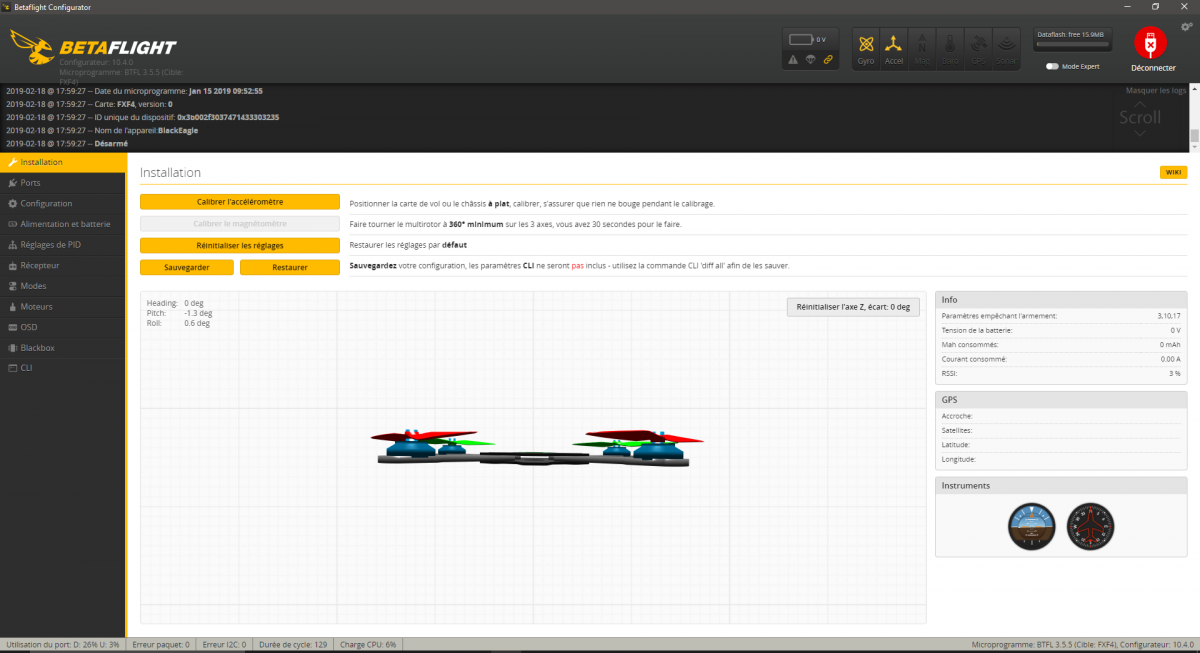Click the GPS sensor icon

click(977, 48)
